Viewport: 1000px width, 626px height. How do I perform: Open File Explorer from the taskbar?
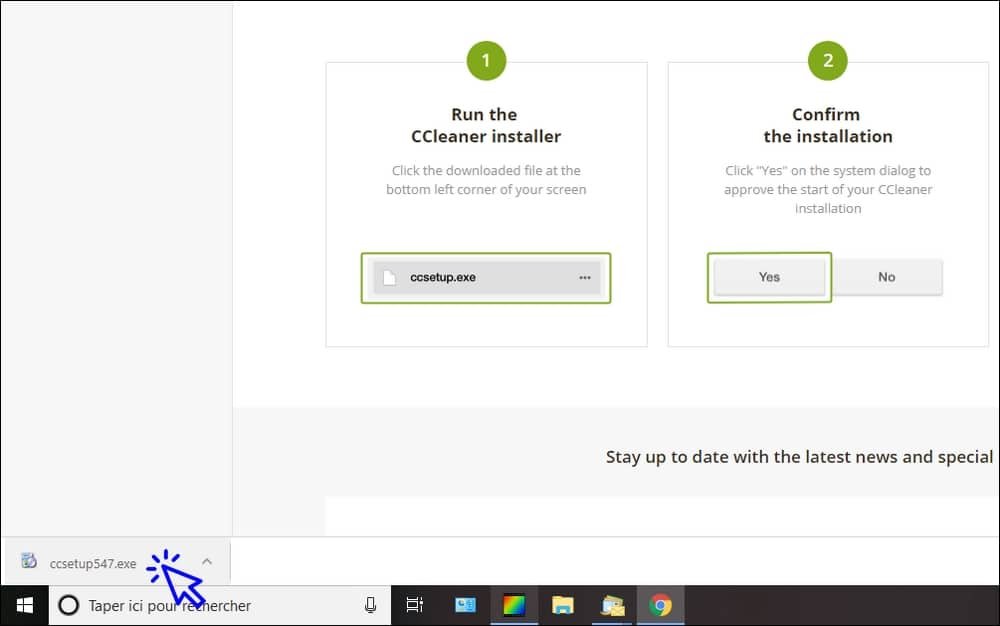[x=562, y=605]
